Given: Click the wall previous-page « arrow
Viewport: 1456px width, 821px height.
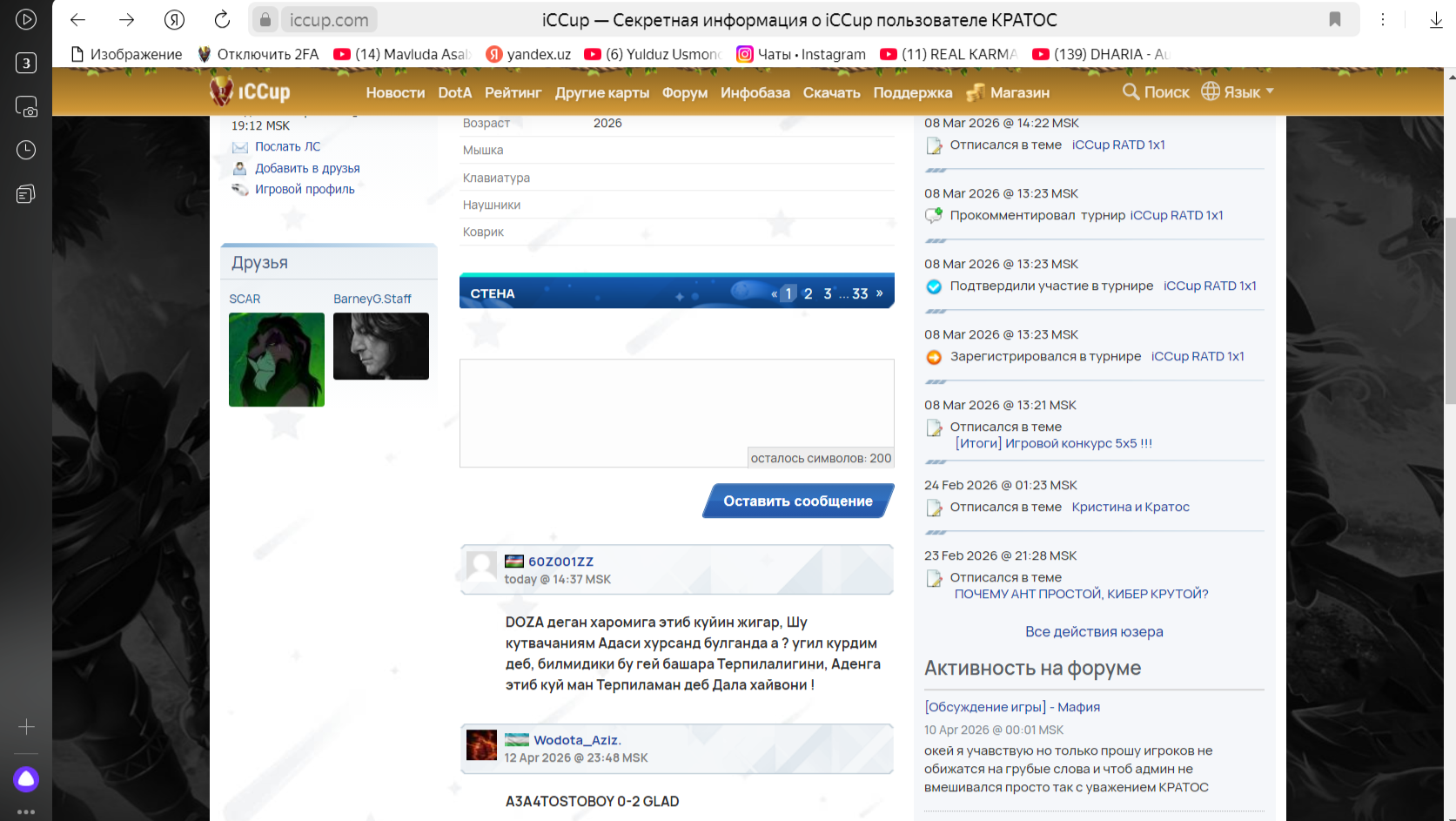Looking at the screenshot, I should pos(774,293).
